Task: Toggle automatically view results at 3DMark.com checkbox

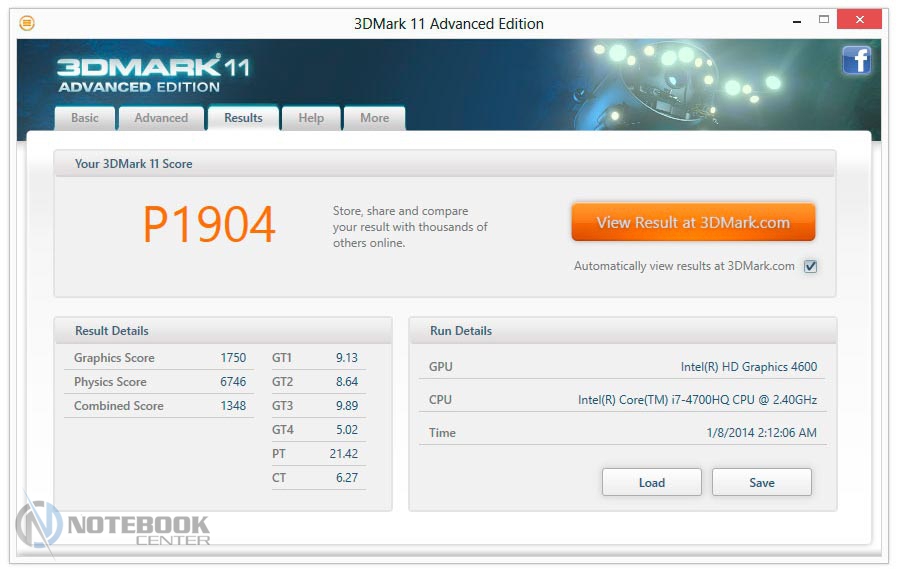Action: [810, 267]
